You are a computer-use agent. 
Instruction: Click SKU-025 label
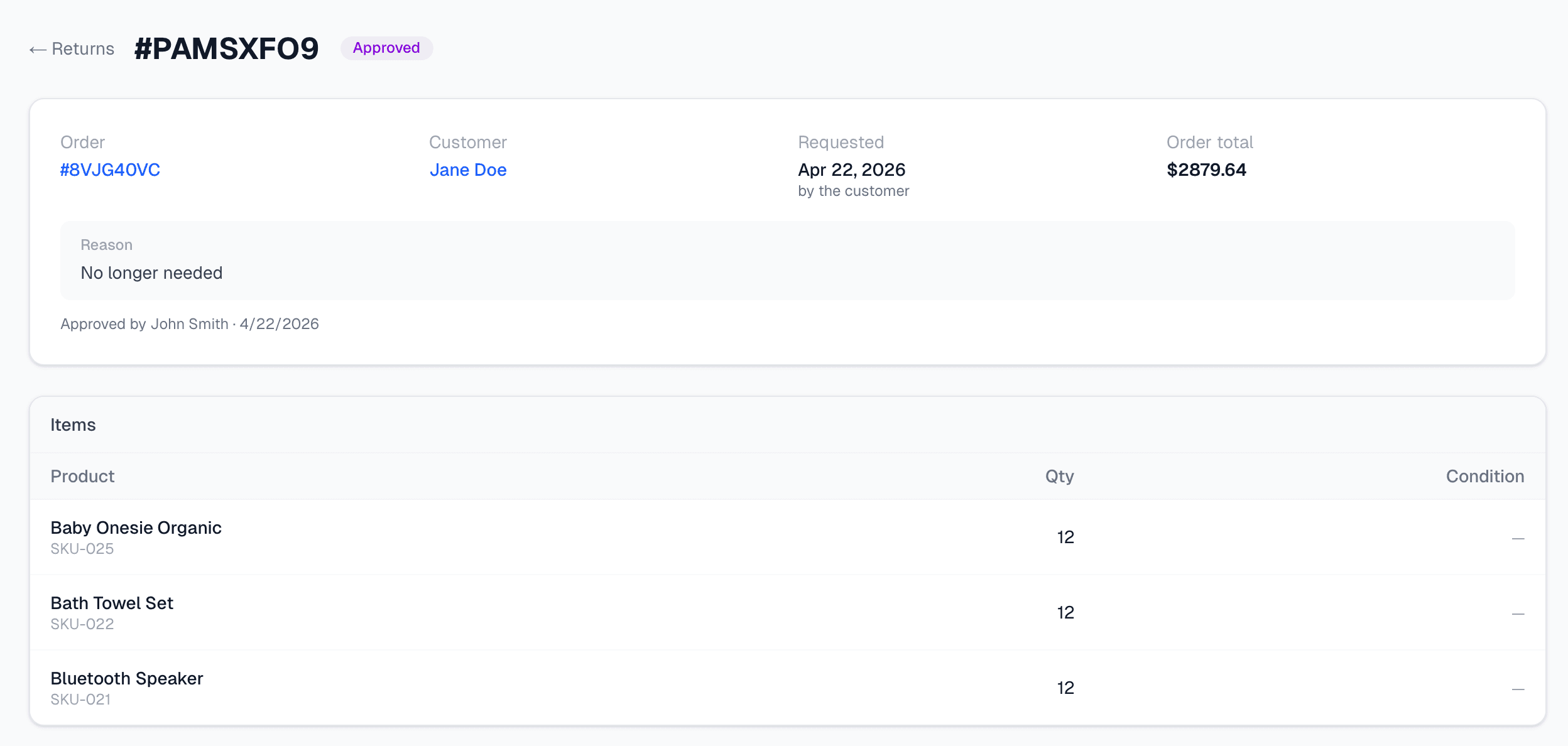tap(82, 549)
